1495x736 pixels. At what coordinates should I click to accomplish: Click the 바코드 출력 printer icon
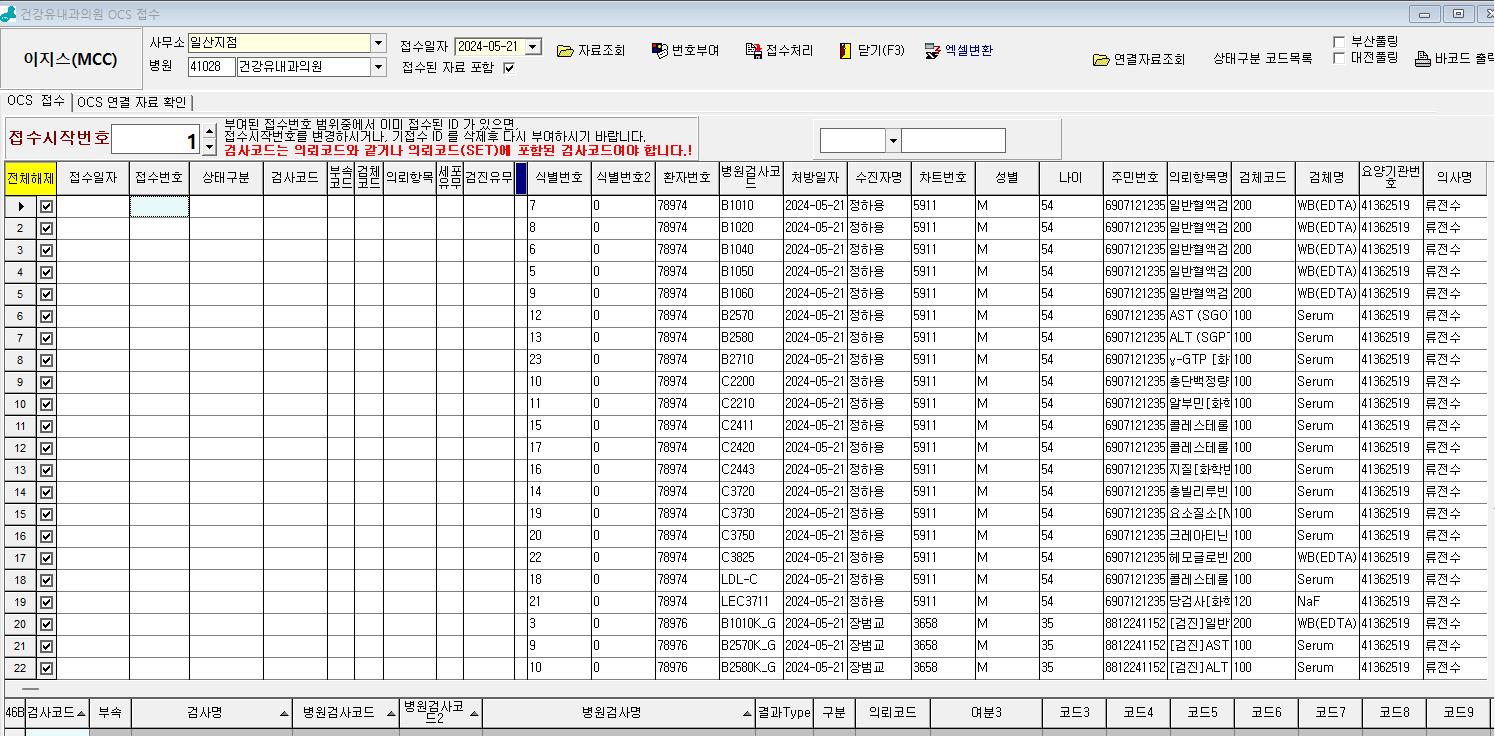tap(1423, 60)
